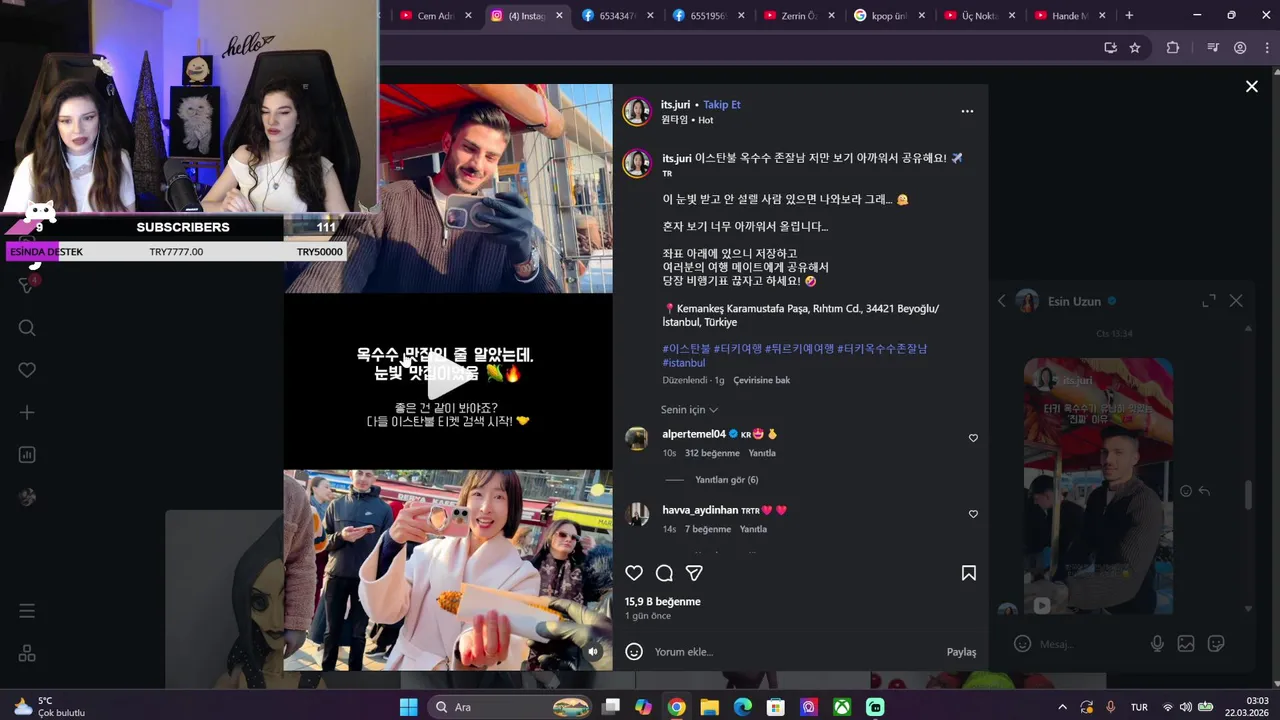Go back in Esin Uzun chat
Image resolution: width=1280 pixels, height=720 pixels.
pyautogui.click(x=1001, y=301)
